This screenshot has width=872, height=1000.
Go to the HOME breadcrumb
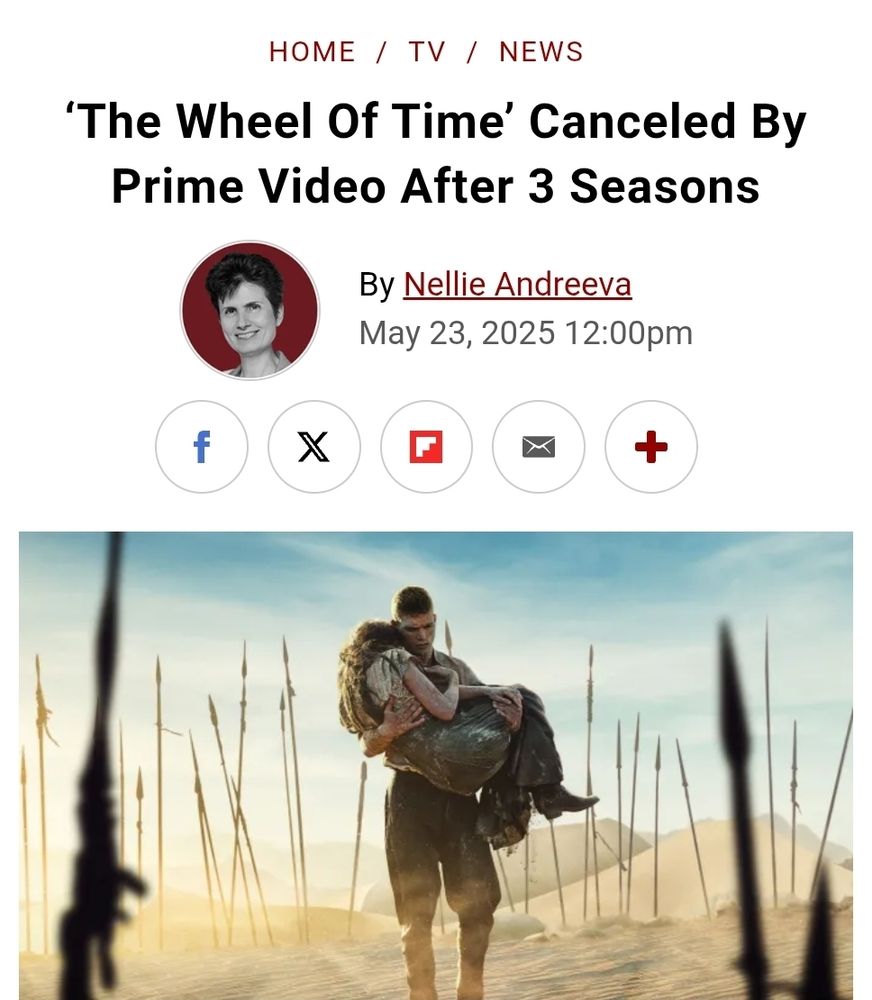[312, 52]
